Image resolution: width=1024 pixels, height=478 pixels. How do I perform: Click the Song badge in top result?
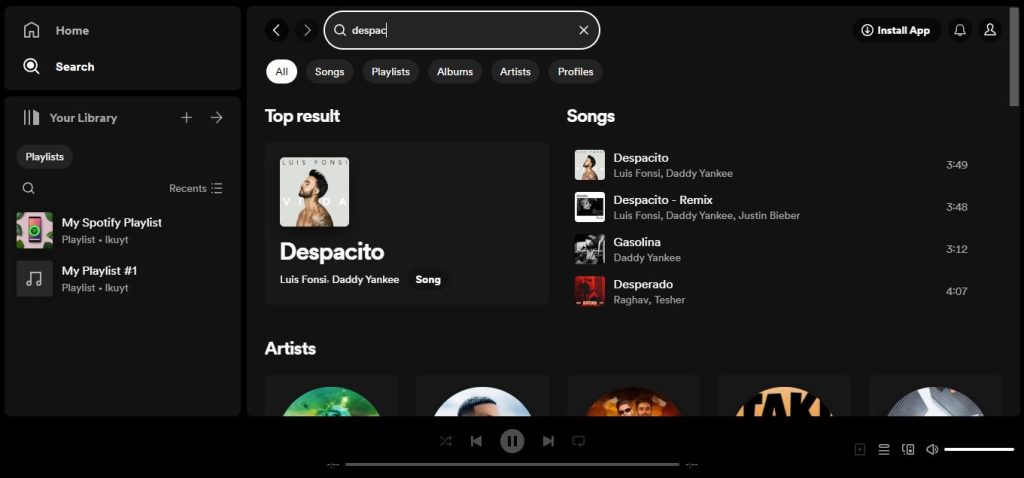[428, 279]
